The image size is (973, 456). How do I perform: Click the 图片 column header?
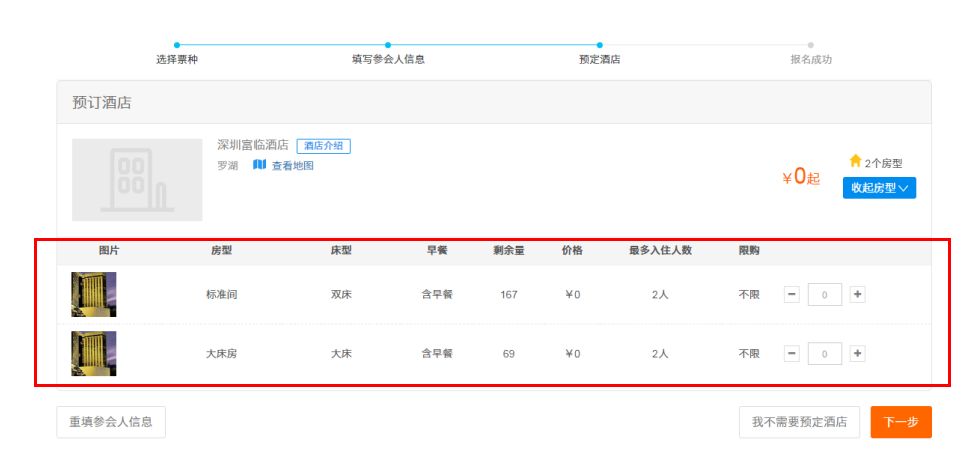tap(109, 251)
